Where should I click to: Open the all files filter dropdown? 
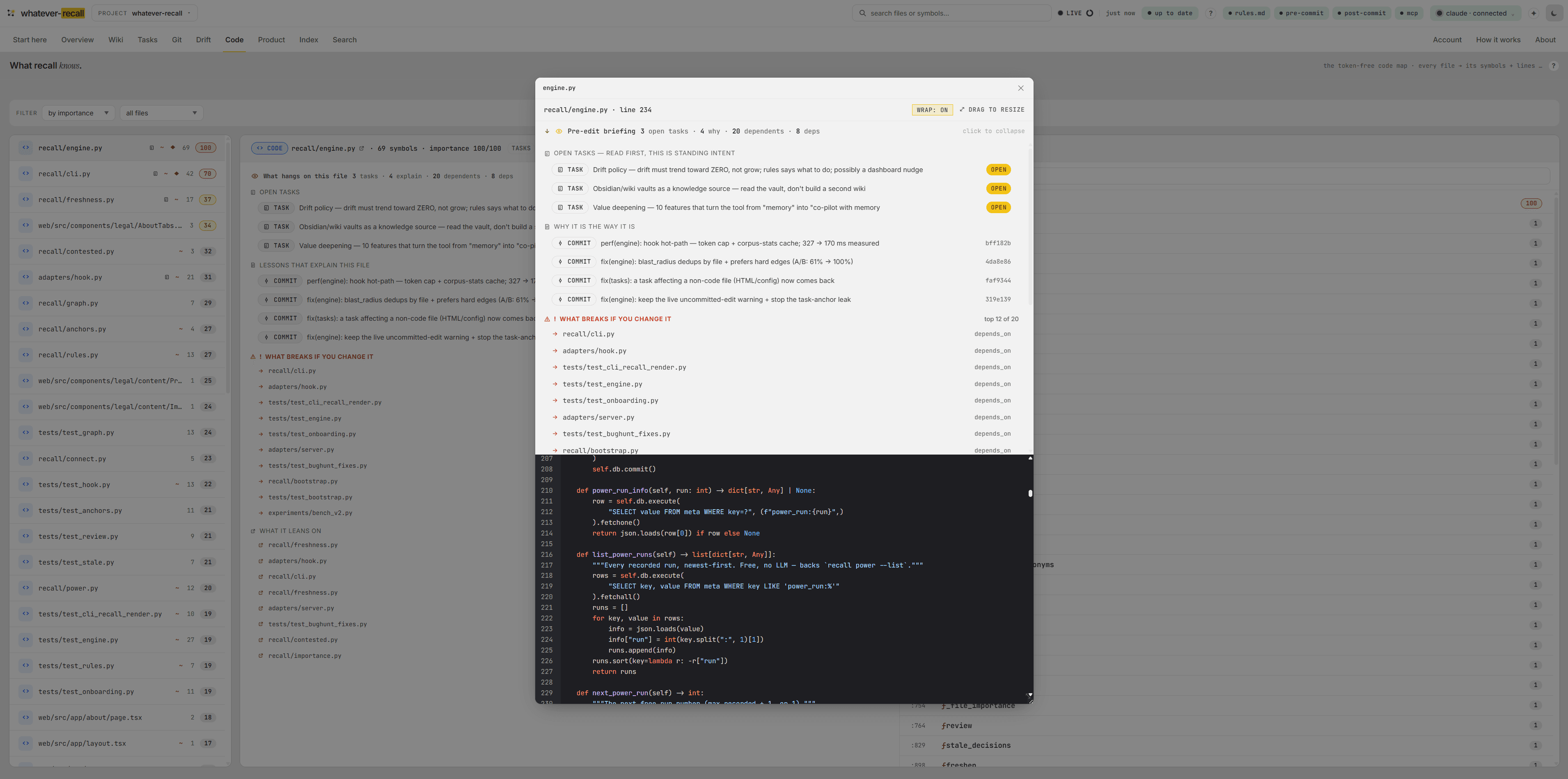[x=161, y=113]
